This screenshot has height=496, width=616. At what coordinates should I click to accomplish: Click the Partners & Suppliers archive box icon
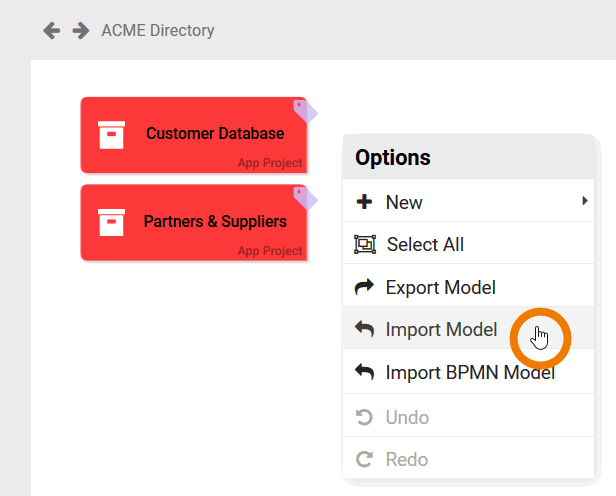pos(111,222)
